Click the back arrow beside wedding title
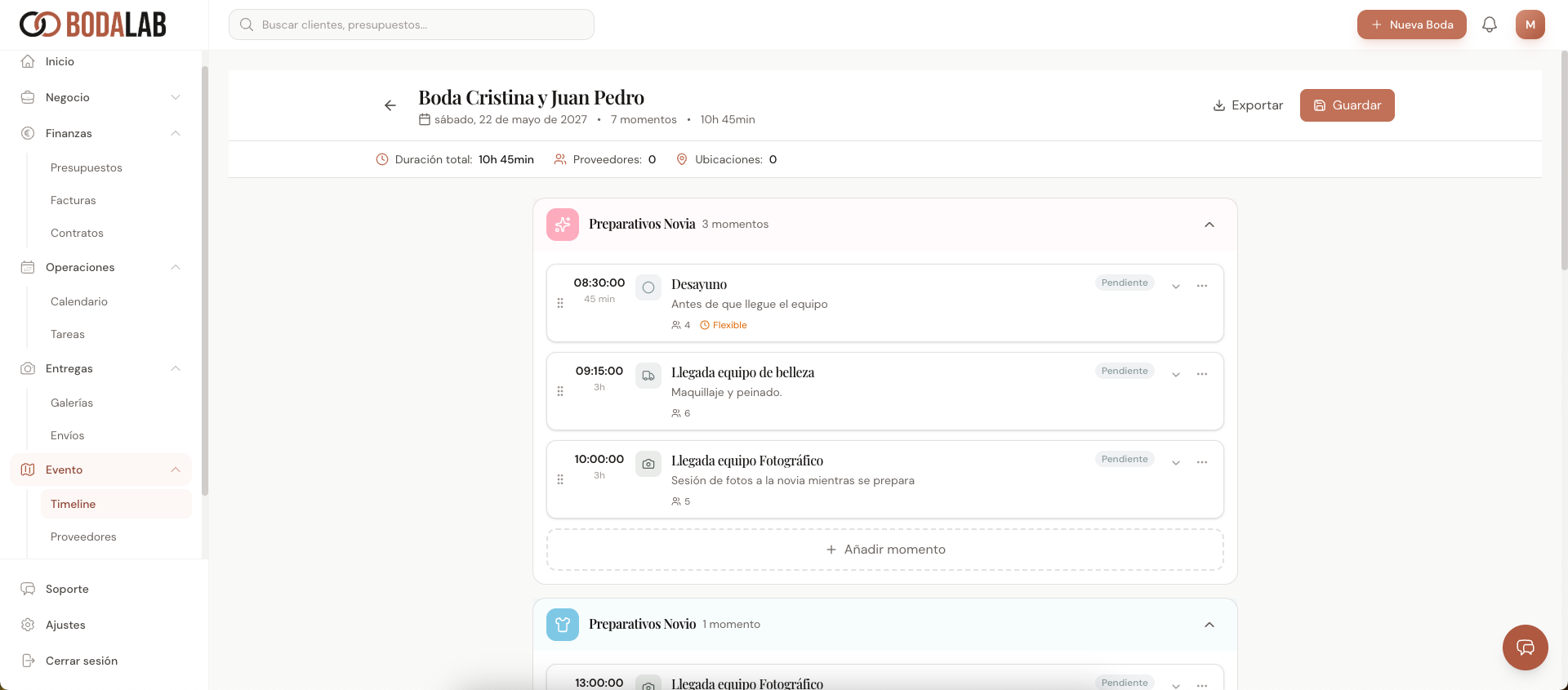The image size is (1568, 690). [390, 105]
